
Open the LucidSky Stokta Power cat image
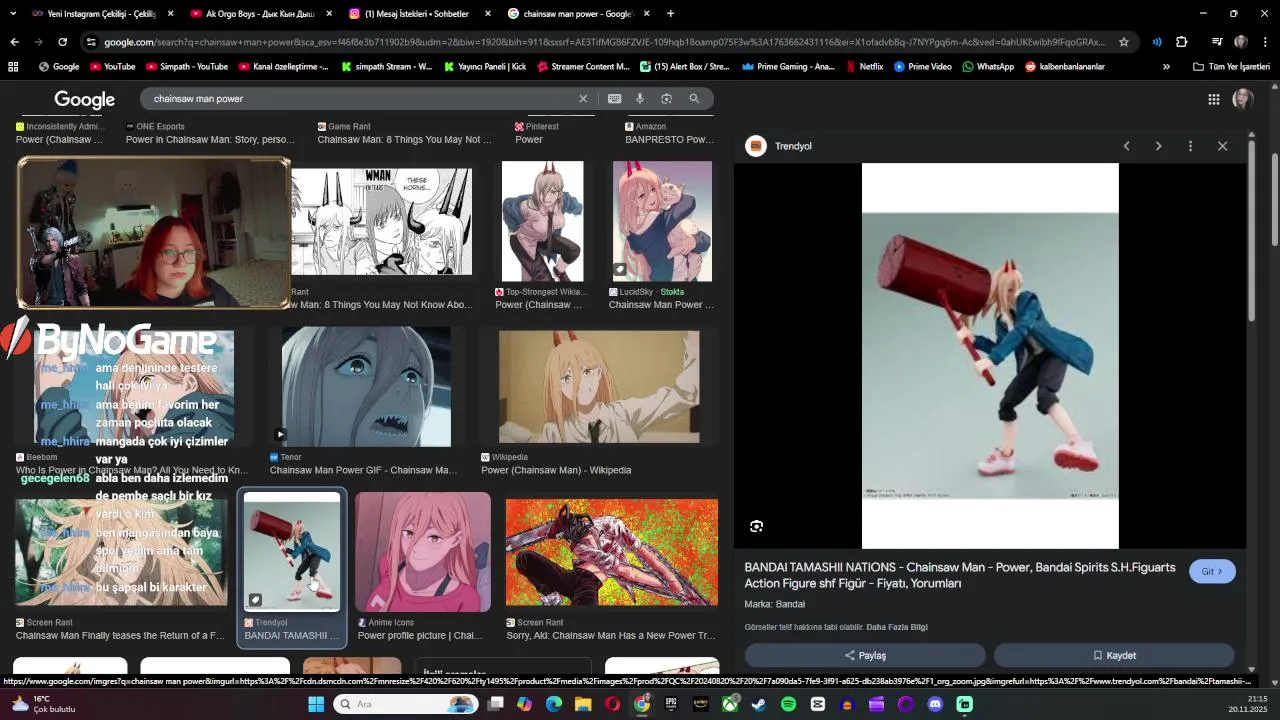coord(662,221)
